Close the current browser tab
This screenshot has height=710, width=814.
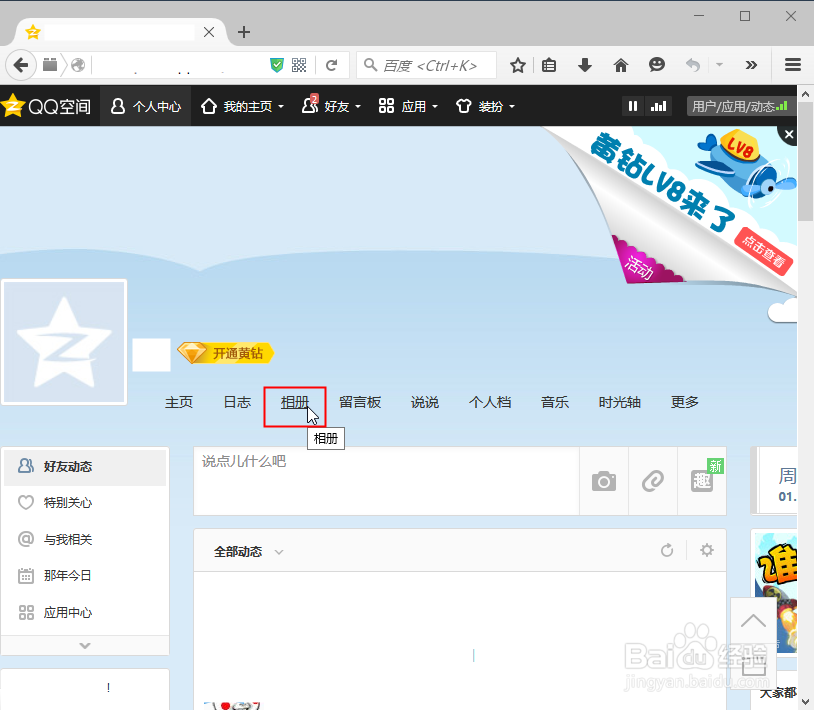(209, 32)
